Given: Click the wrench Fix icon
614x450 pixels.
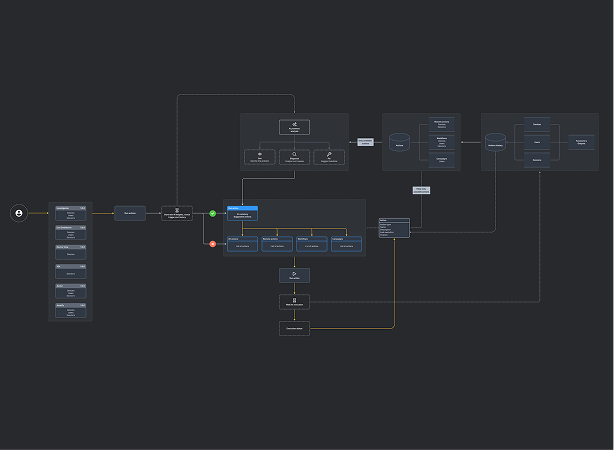Looking at the screenshot, I should click(x=329, y=154).
